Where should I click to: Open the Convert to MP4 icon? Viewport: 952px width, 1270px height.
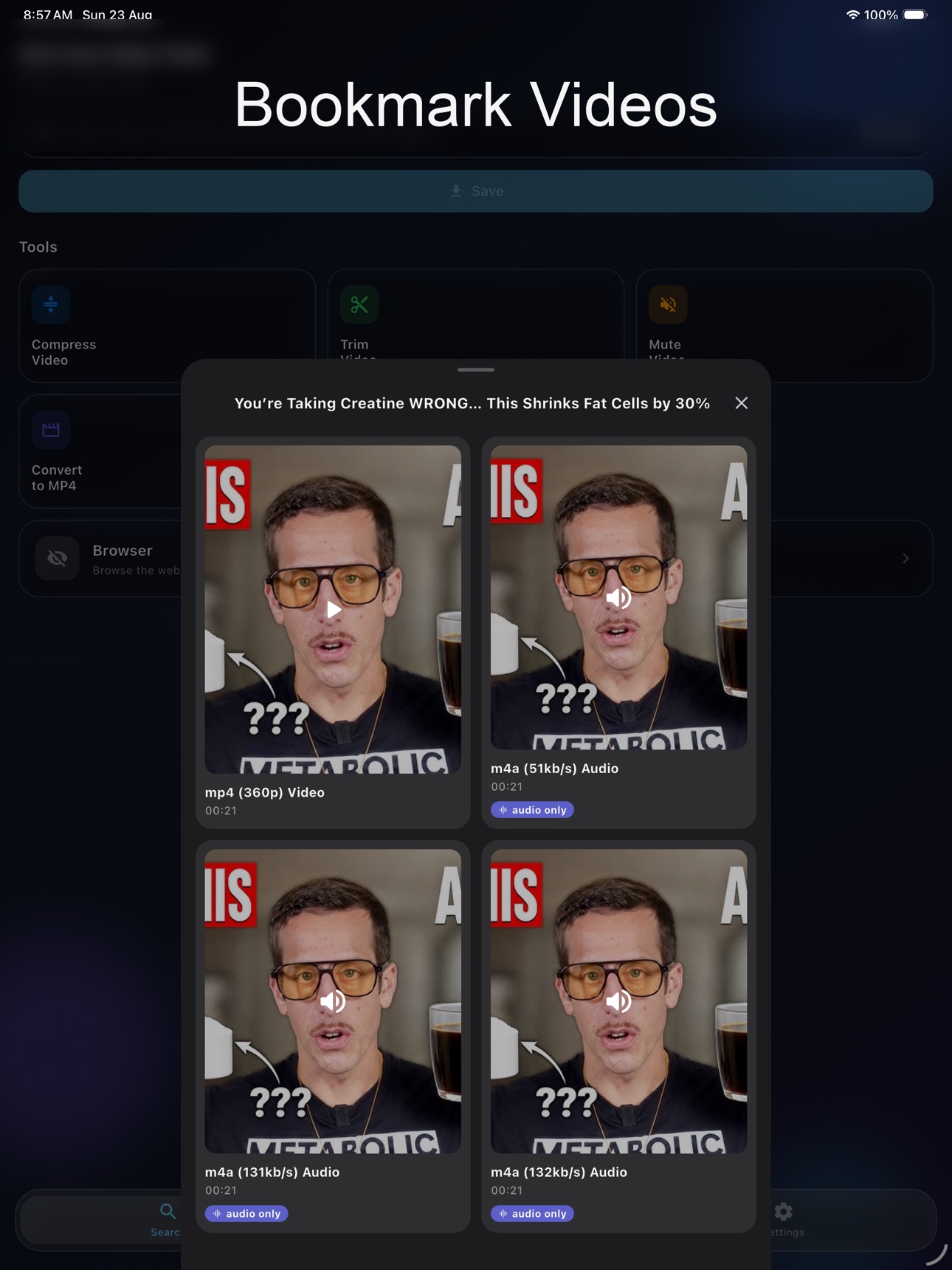coord(51,430)
